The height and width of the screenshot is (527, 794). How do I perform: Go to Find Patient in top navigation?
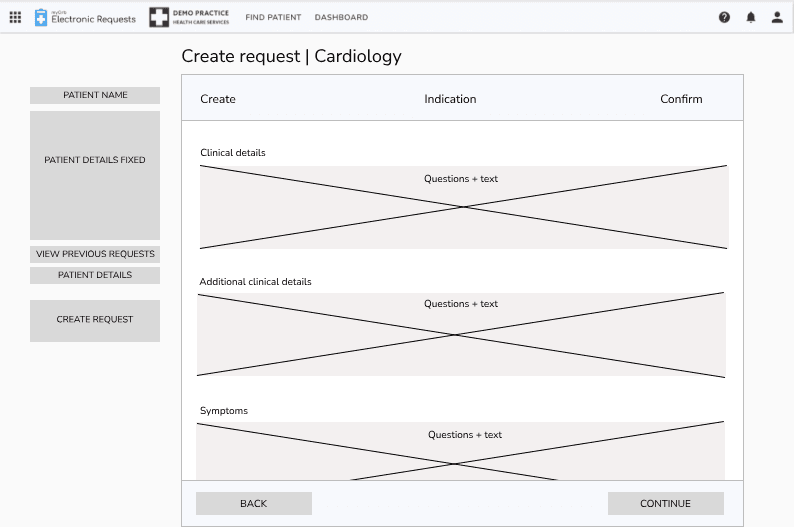tap(273, 17)
